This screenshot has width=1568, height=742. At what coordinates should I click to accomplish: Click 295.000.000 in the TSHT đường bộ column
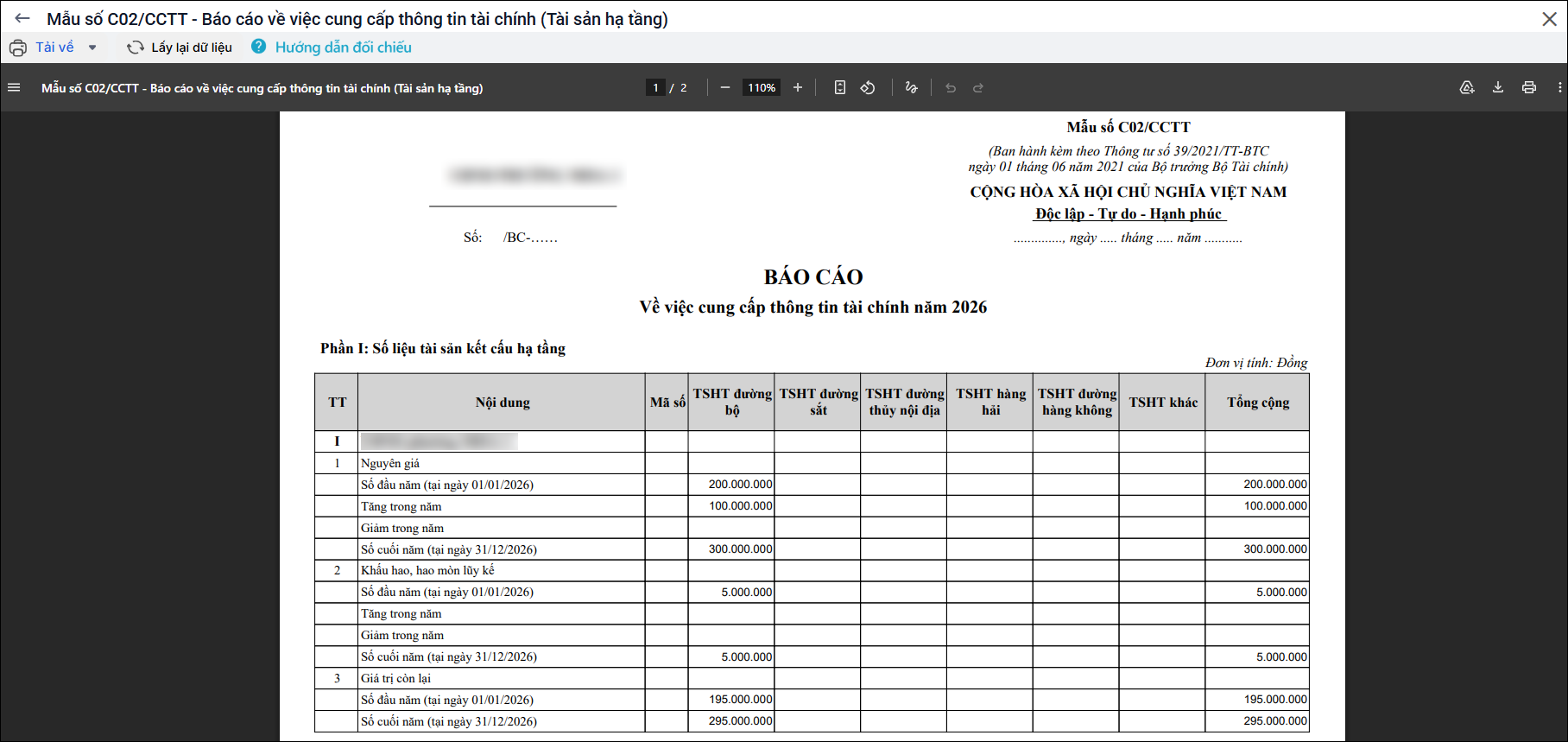pos(741,721)
